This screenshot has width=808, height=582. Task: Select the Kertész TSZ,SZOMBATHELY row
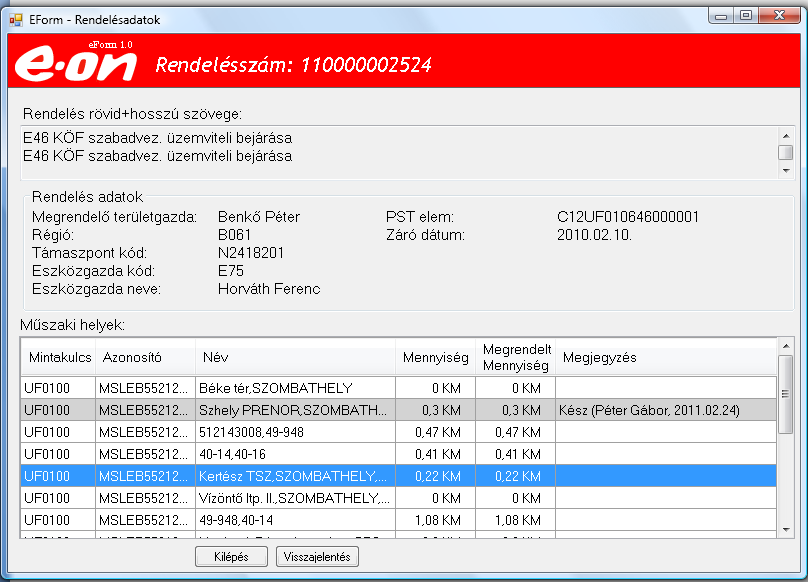click(x=399, y=476)
